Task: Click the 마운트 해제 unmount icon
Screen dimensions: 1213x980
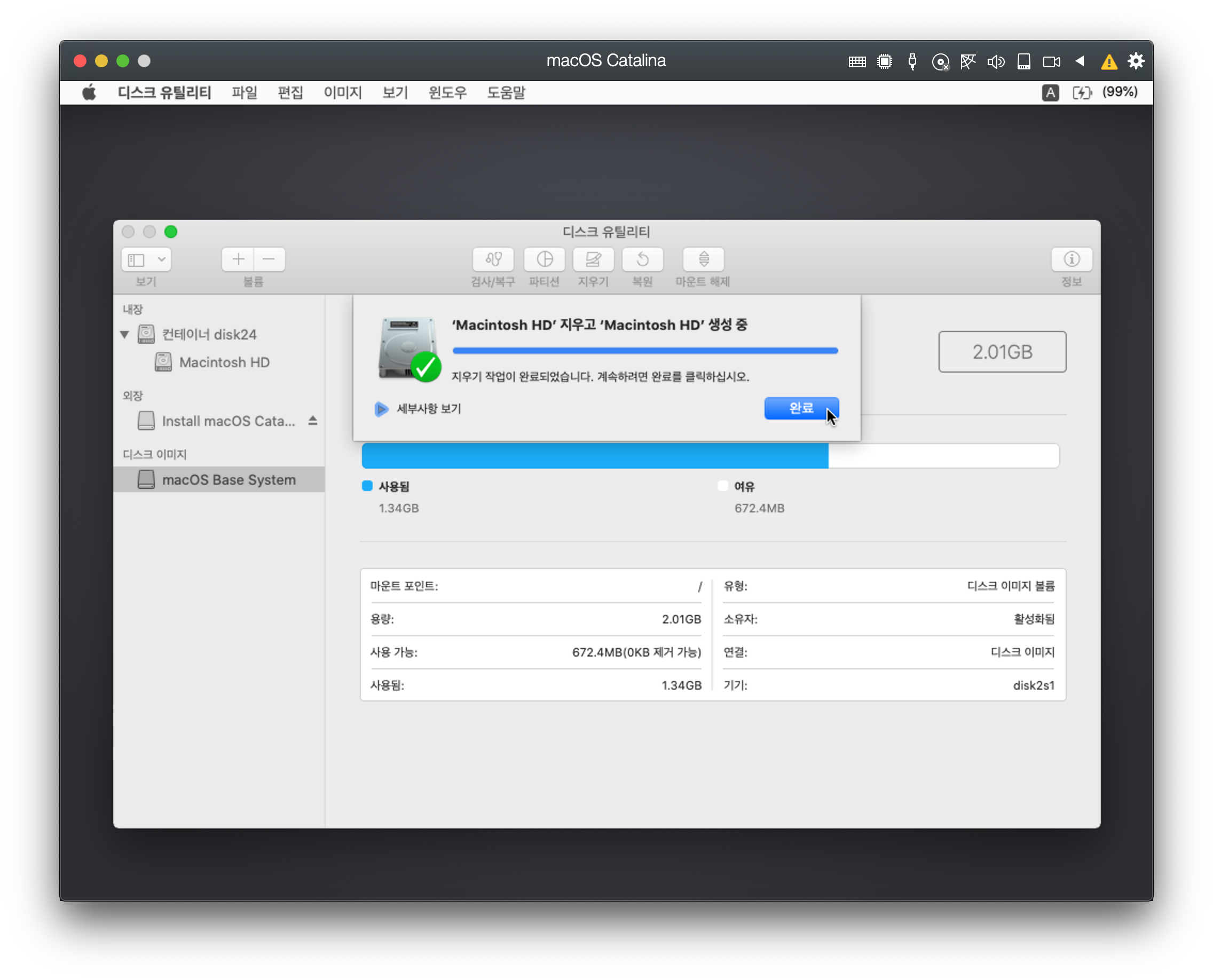Action: (704, 259)
